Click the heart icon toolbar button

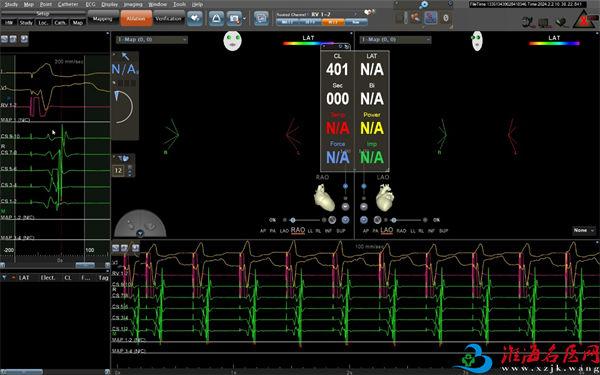coord(195,18)
